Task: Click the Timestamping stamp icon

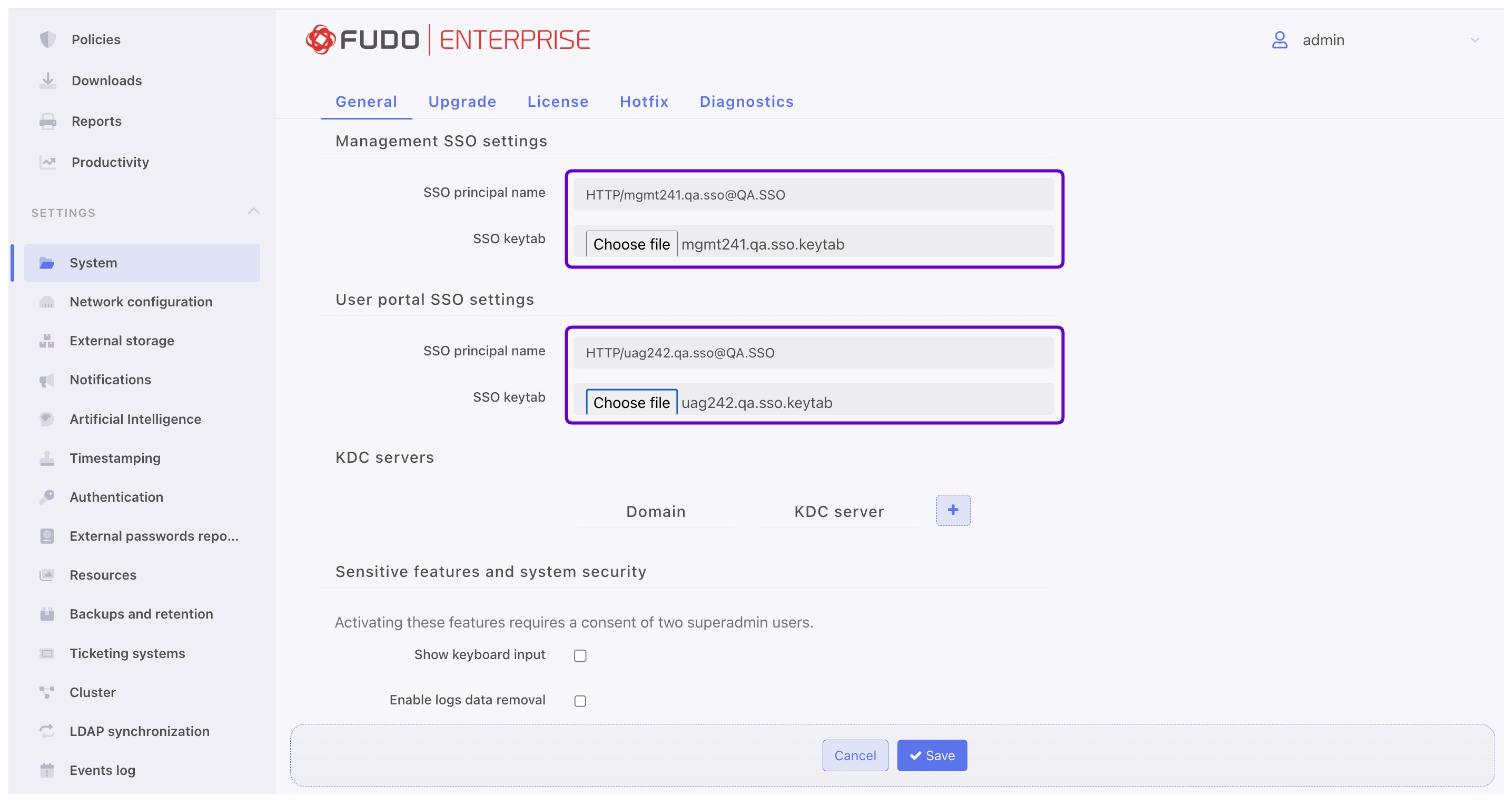Action: 47,458
